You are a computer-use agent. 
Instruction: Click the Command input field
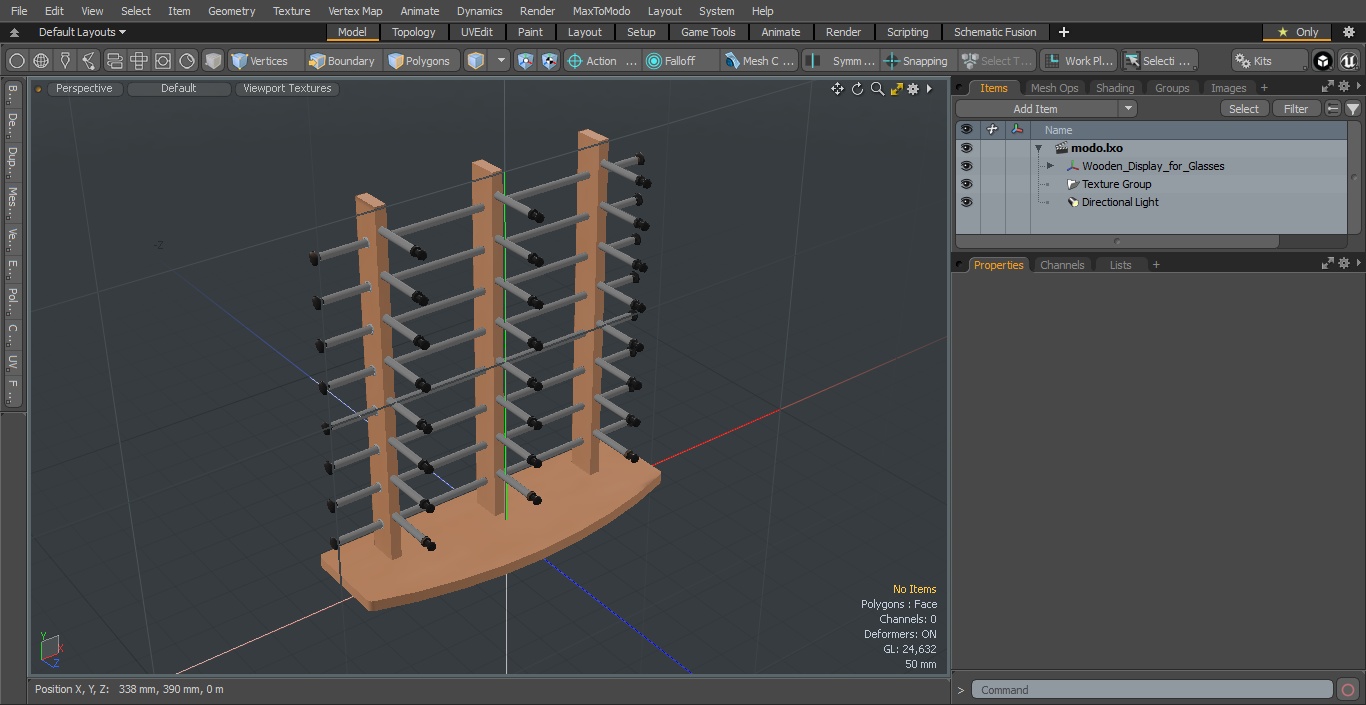point(1152,690)
